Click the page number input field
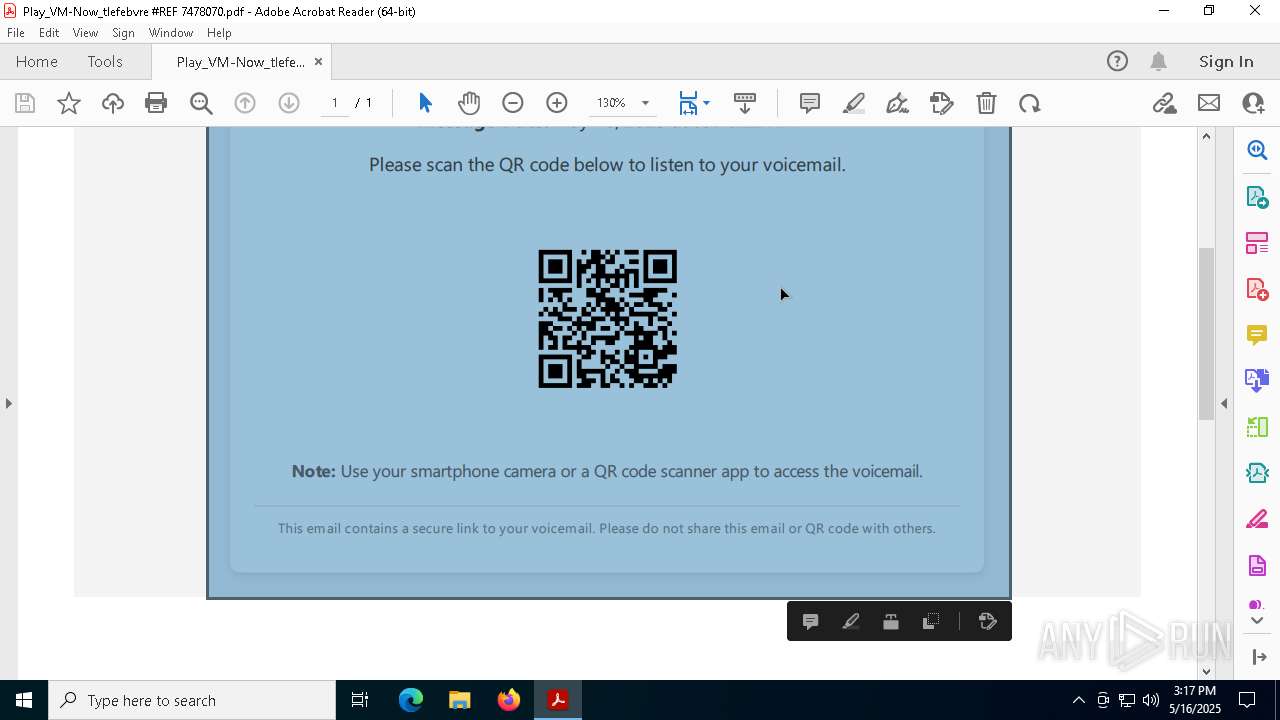The image size is (1280, 720). (x=335, y=103)
